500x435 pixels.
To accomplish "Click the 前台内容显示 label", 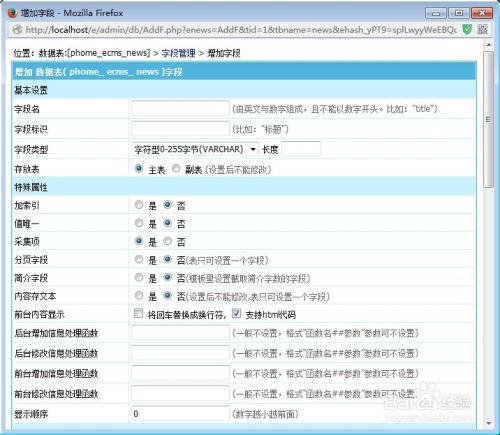I will pyautogui.click(x=39, y=314).
